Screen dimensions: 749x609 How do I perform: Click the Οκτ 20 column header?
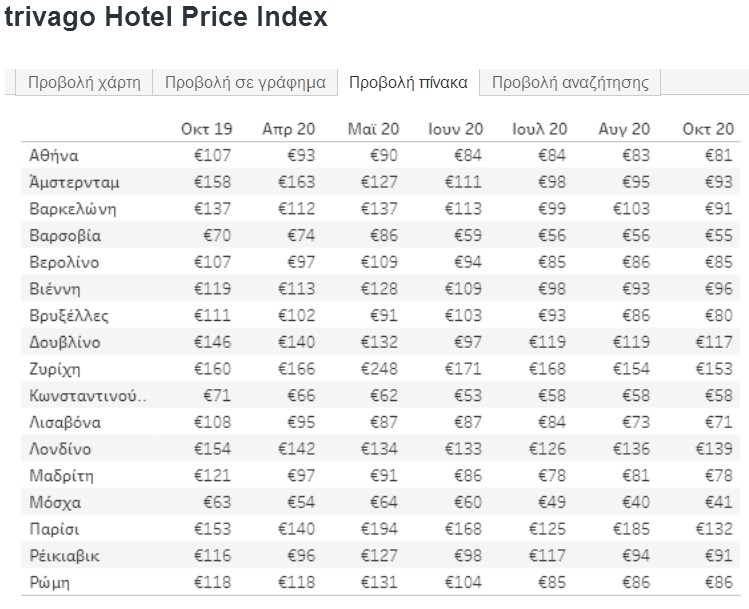(708, 129)
